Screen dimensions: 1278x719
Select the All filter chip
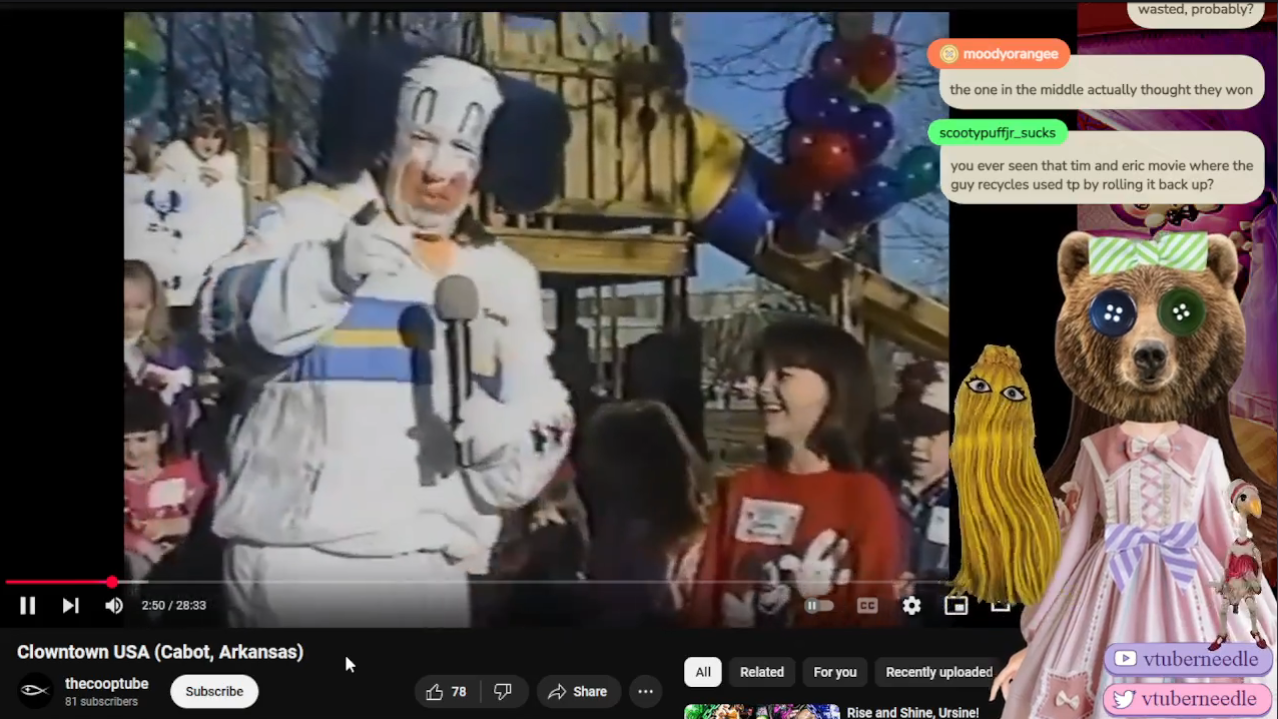pyautogui.click(x=702, y=672)
